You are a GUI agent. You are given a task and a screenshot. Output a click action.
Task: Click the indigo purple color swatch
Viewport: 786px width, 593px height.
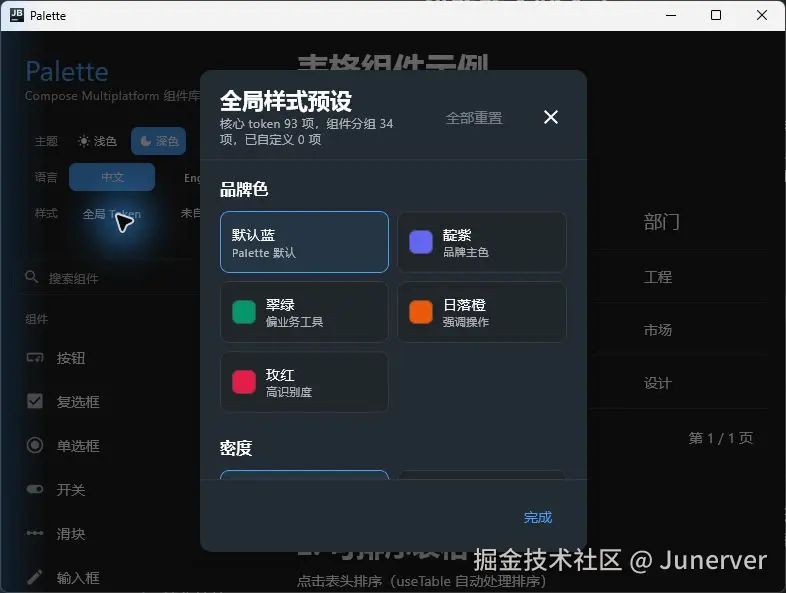point(421,242)
